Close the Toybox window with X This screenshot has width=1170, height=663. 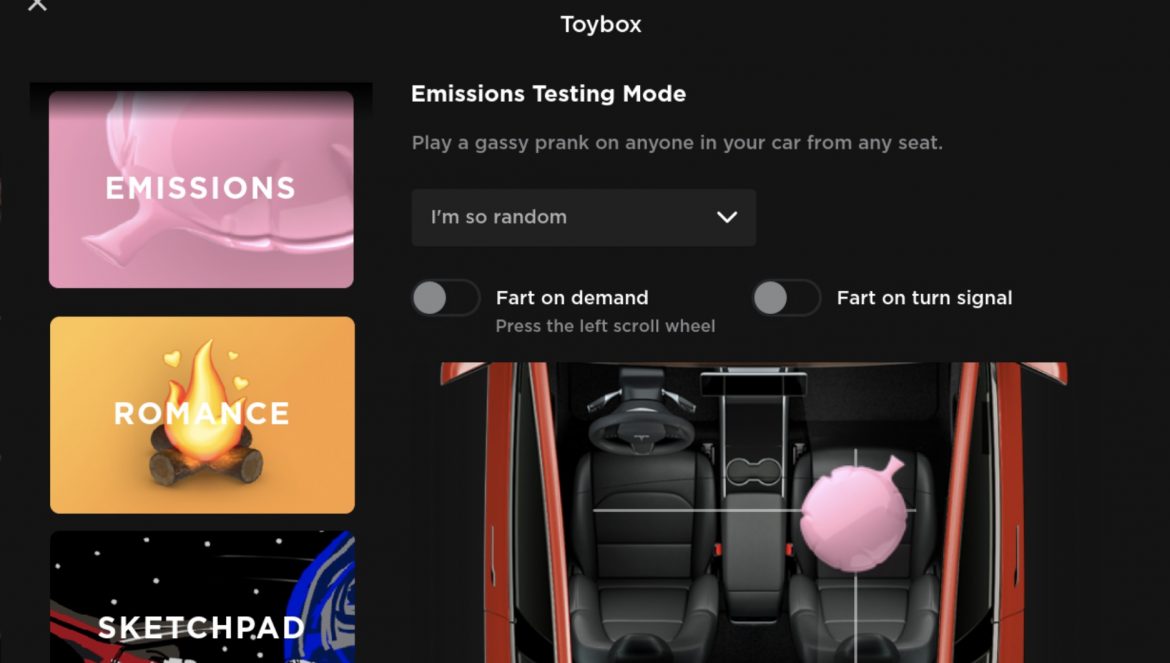click(37, 4)
